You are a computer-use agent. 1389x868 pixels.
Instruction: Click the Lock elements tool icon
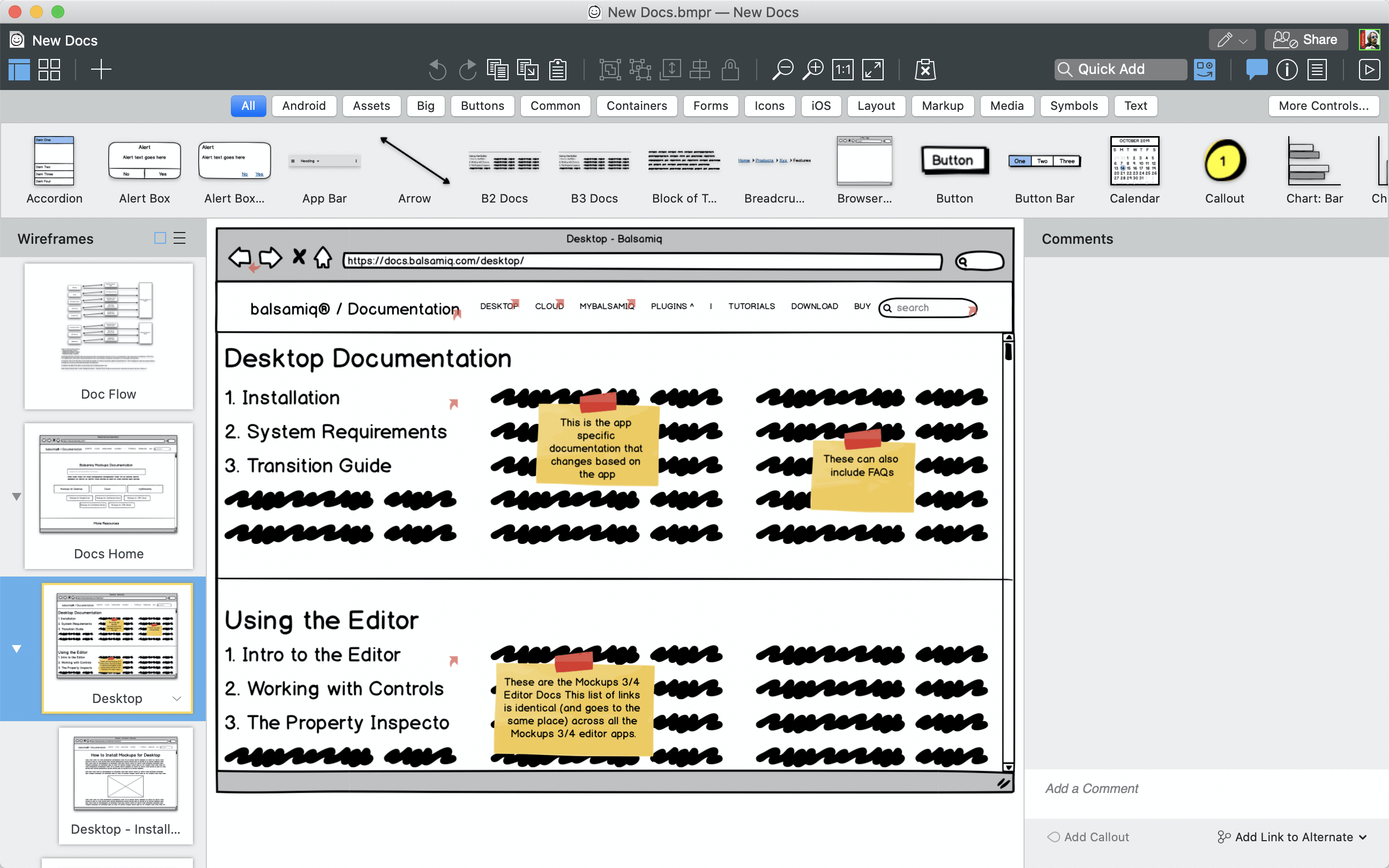730,69
